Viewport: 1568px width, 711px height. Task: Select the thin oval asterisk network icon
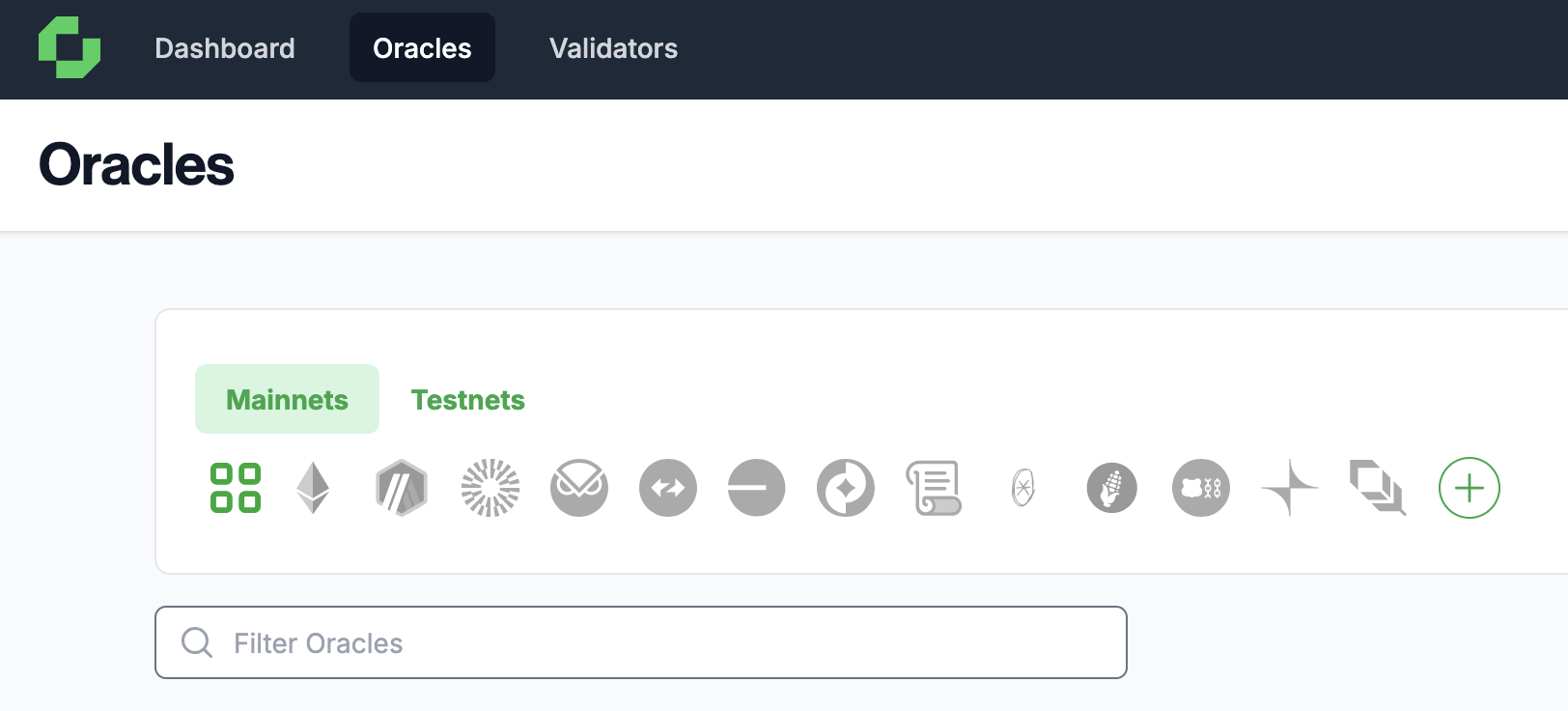tap(1023, 488)
